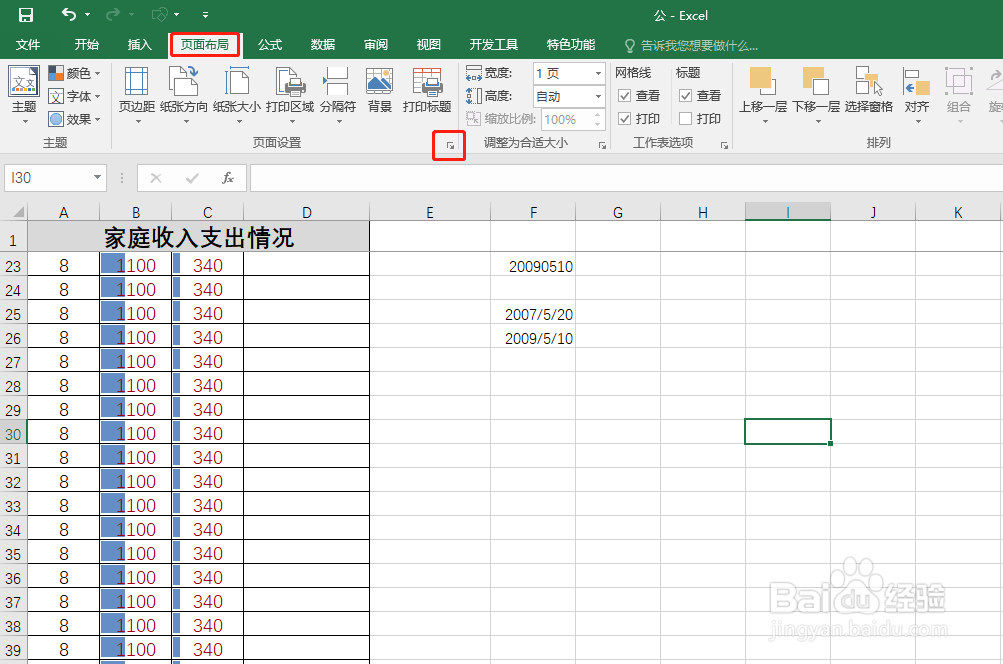1003x664 pixels.
Task: Click the Select All corner triangle
Action: (19, 212)
